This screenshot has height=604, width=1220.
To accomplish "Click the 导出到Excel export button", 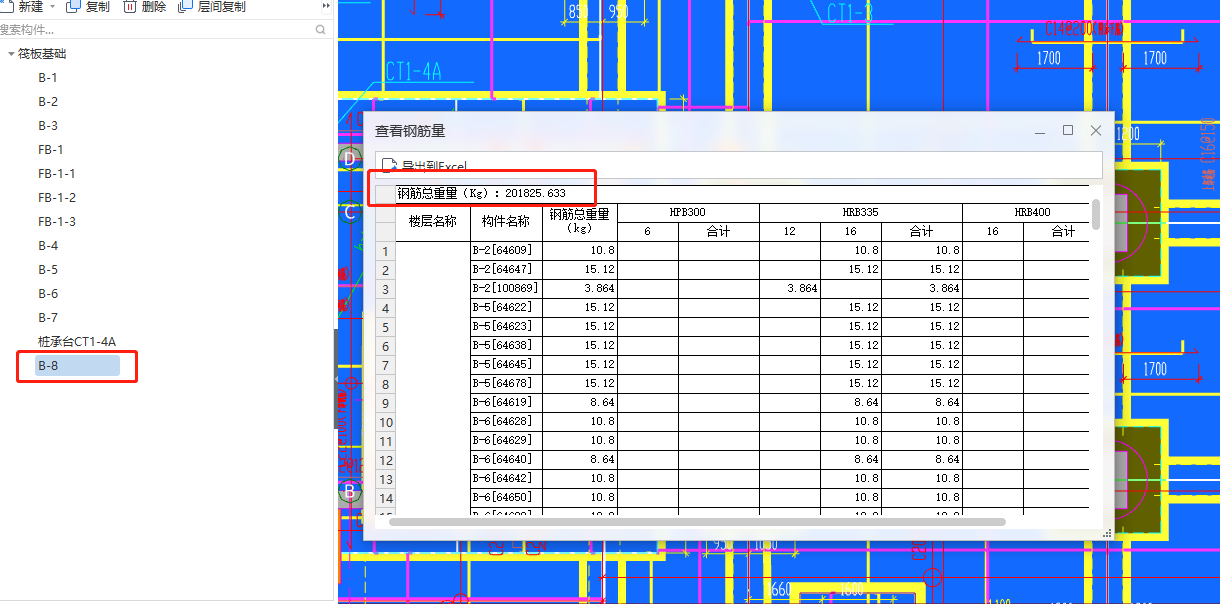I will click(425, 166).
